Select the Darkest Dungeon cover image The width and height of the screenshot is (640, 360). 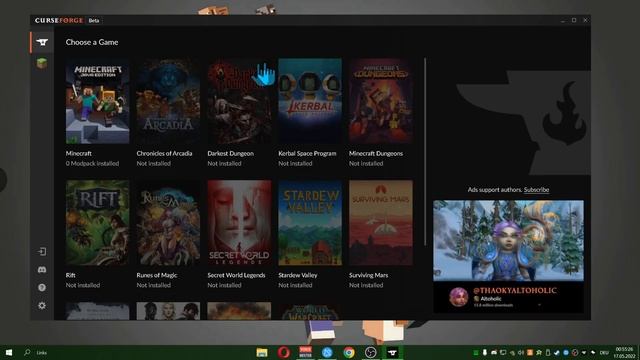[x=239, y=101]
